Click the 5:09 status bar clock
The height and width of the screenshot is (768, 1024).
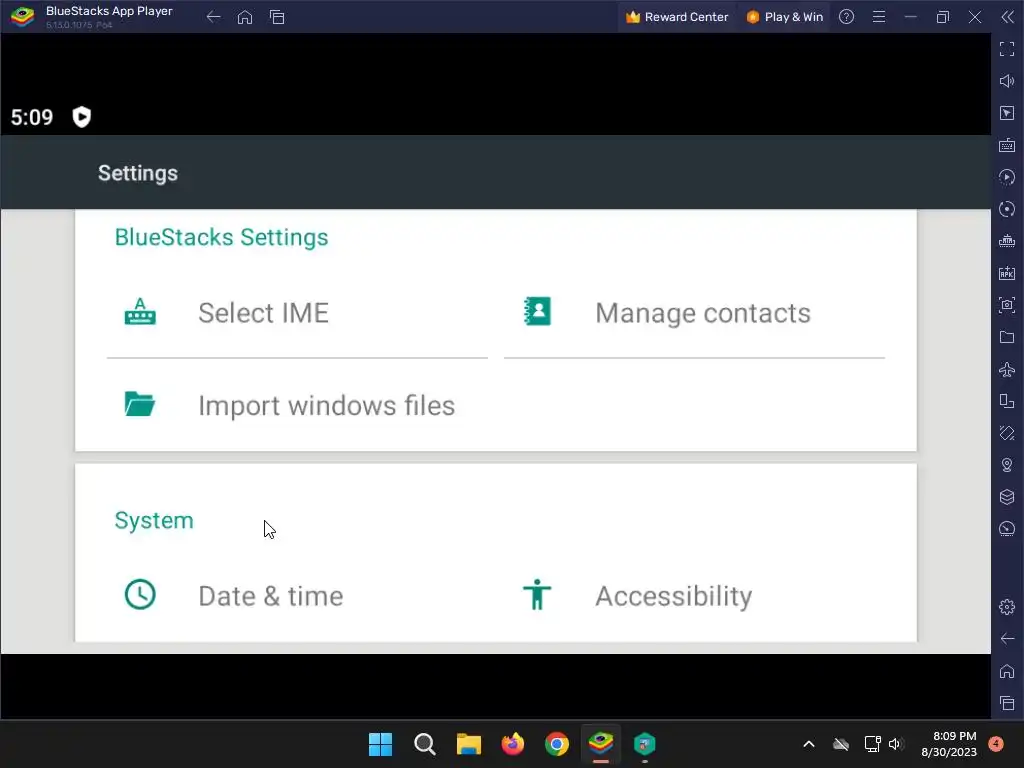31,118
